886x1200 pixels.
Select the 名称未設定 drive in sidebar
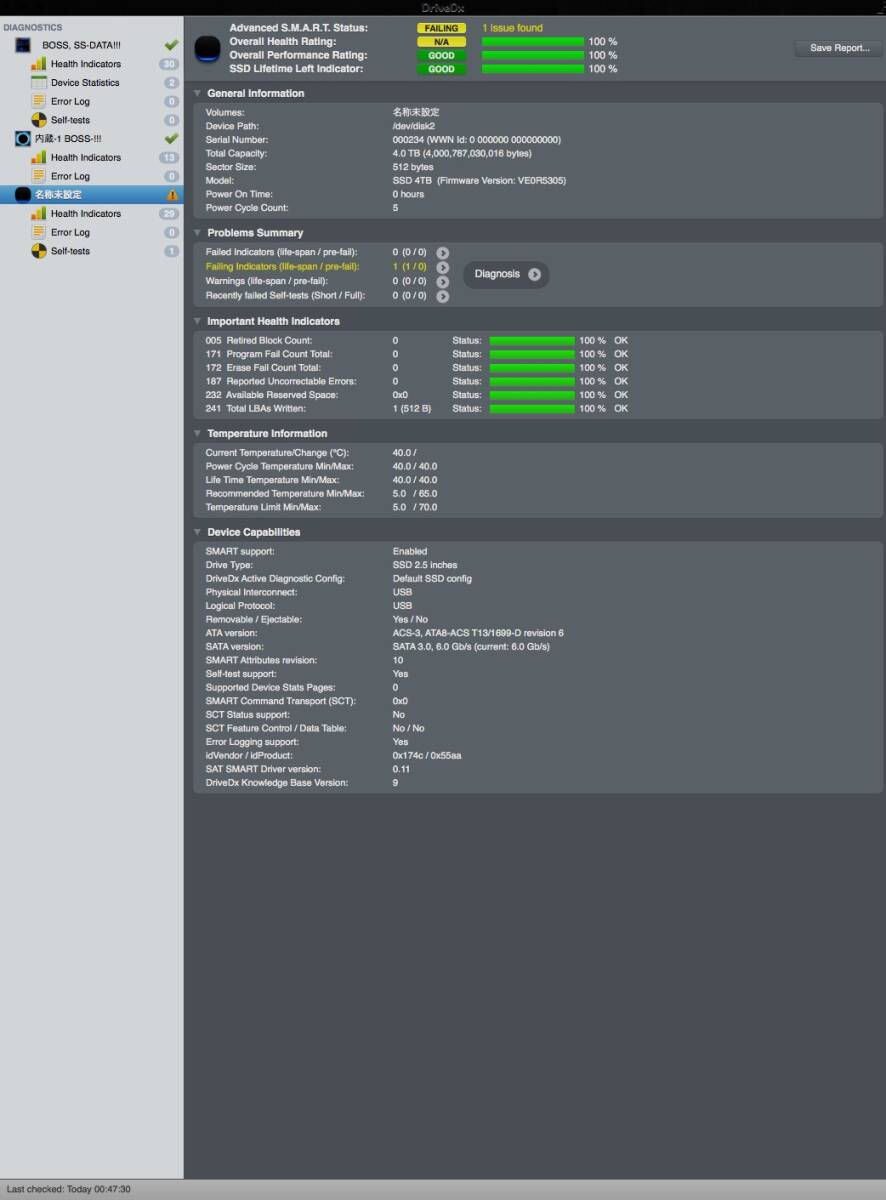pyautogui.click(x=92, y=195)
